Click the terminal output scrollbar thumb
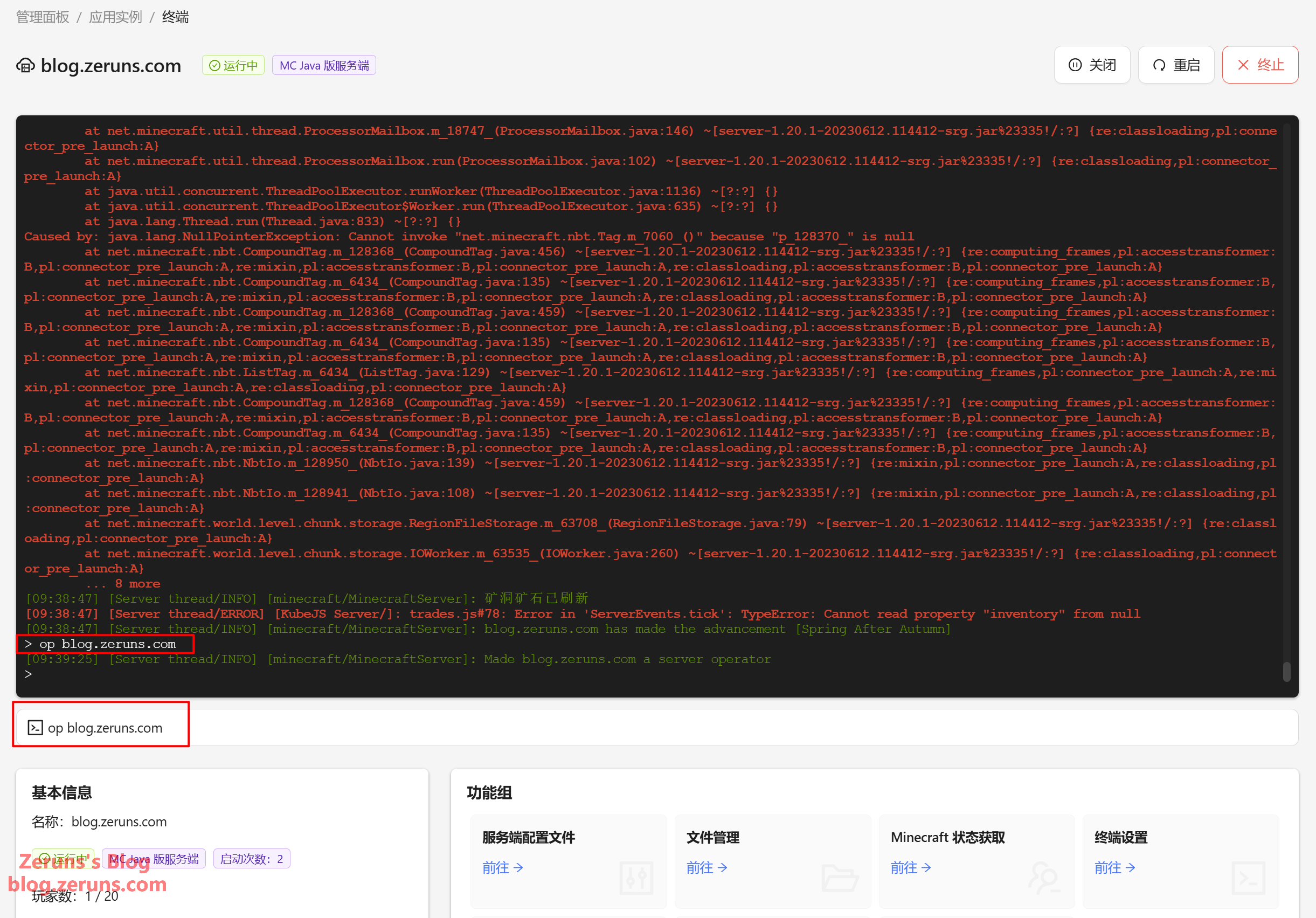This screenshot has width=1316, height=918. 1286,671
